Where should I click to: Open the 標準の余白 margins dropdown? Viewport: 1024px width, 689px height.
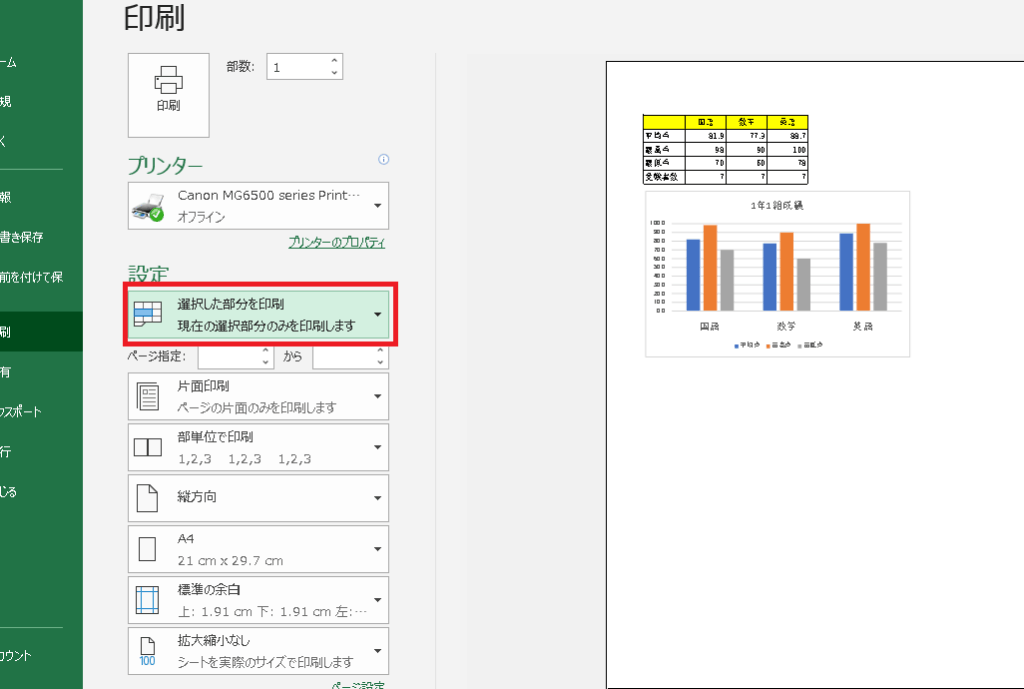point(258,600)
